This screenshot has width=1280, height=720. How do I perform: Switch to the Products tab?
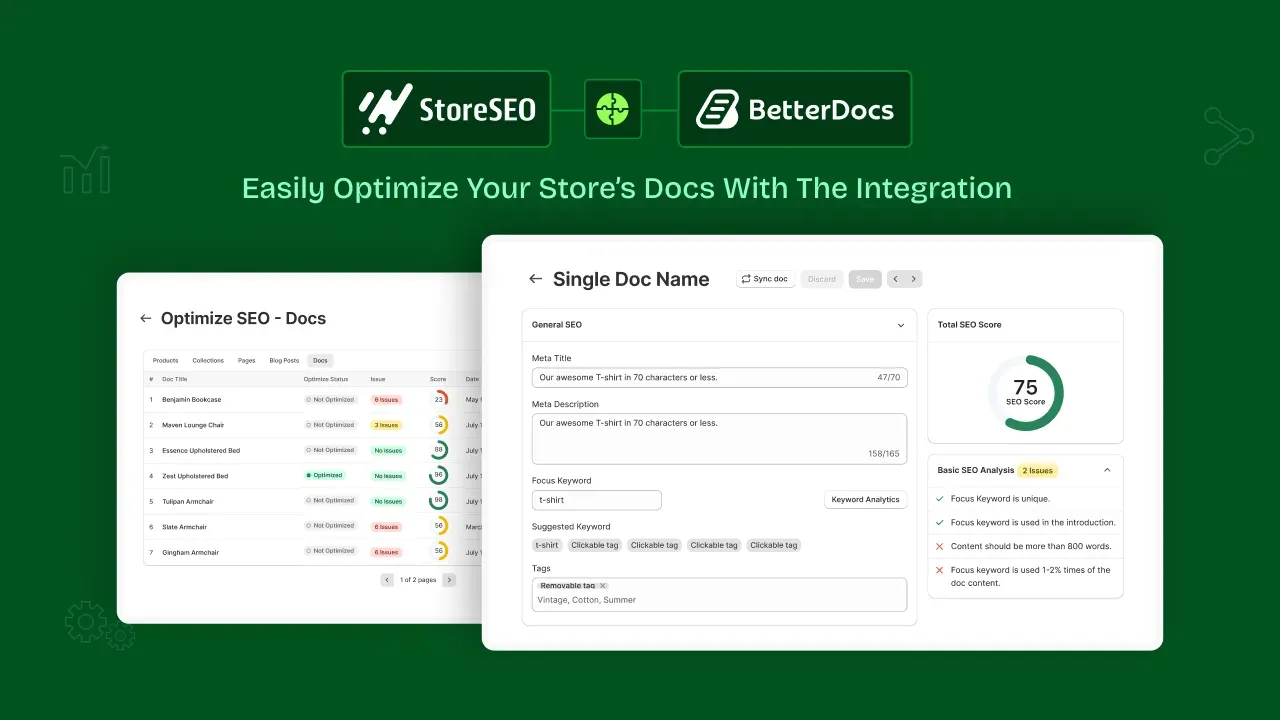tap(166, 360)
